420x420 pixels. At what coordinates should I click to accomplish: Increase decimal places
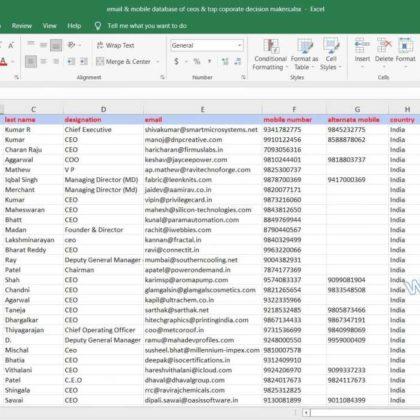point(225,61)
